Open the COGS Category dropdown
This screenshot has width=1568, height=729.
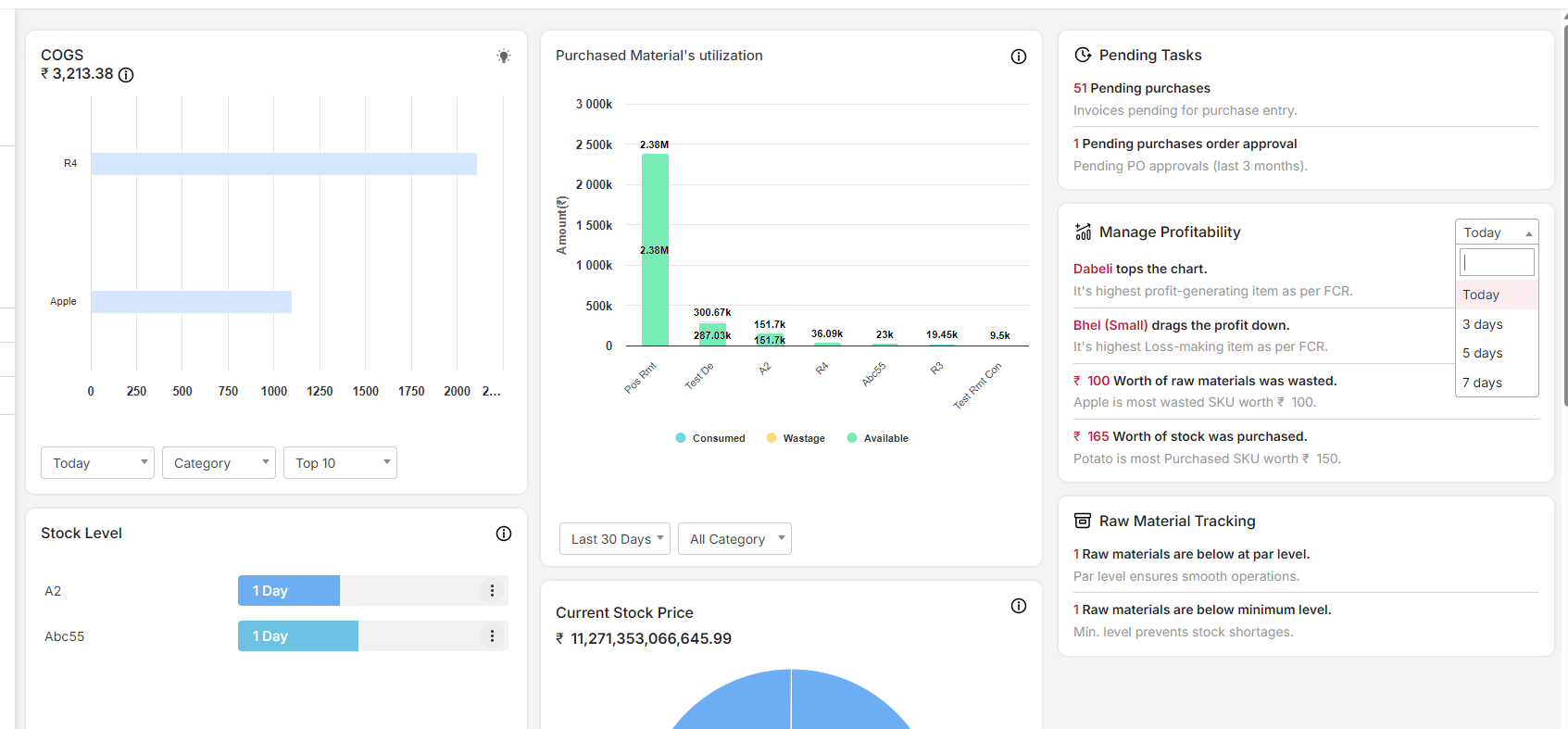(219, 463)
